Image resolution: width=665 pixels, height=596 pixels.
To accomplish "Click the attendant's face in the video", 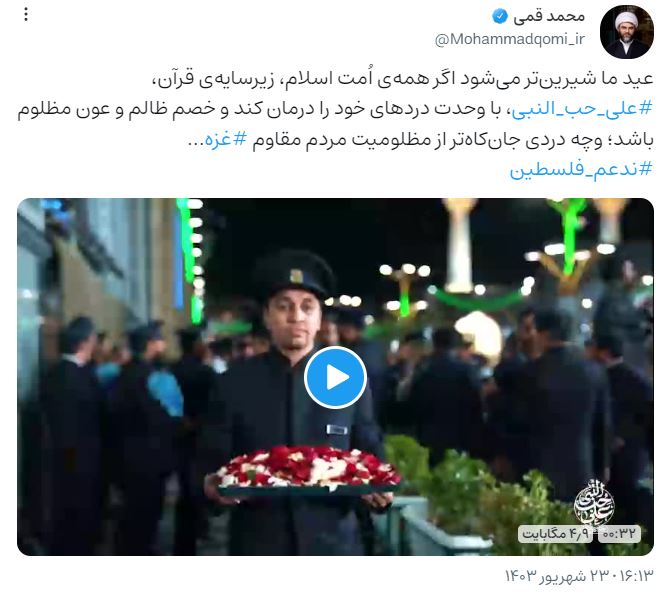I will 291,316.
